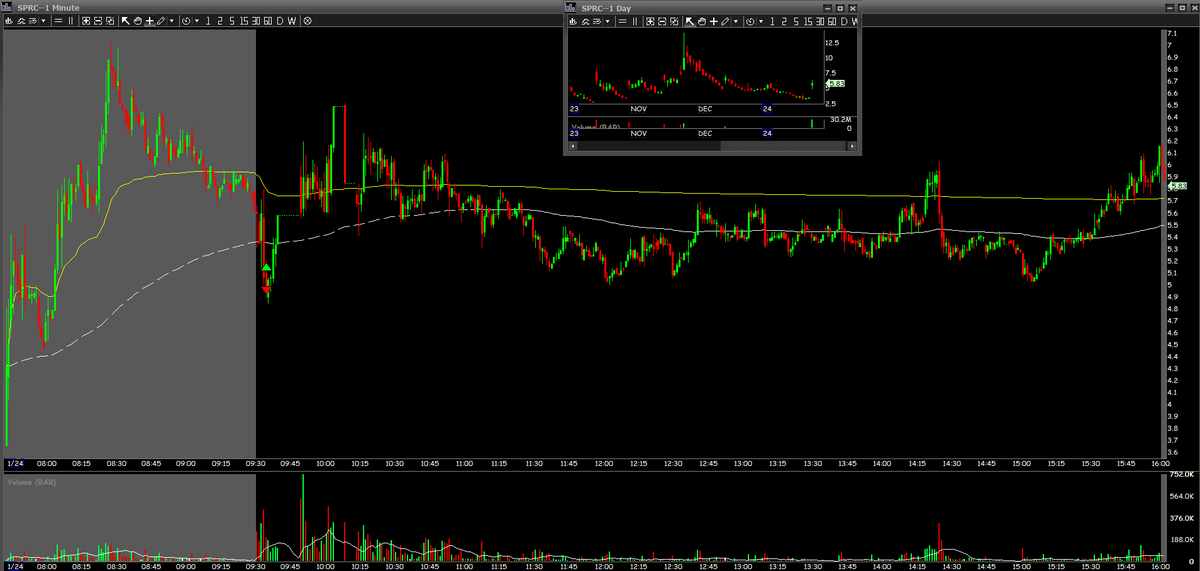Expand chart options dropdown in 1 Day toolbar
The image size is (1200, 571).
tap(608, 21)
